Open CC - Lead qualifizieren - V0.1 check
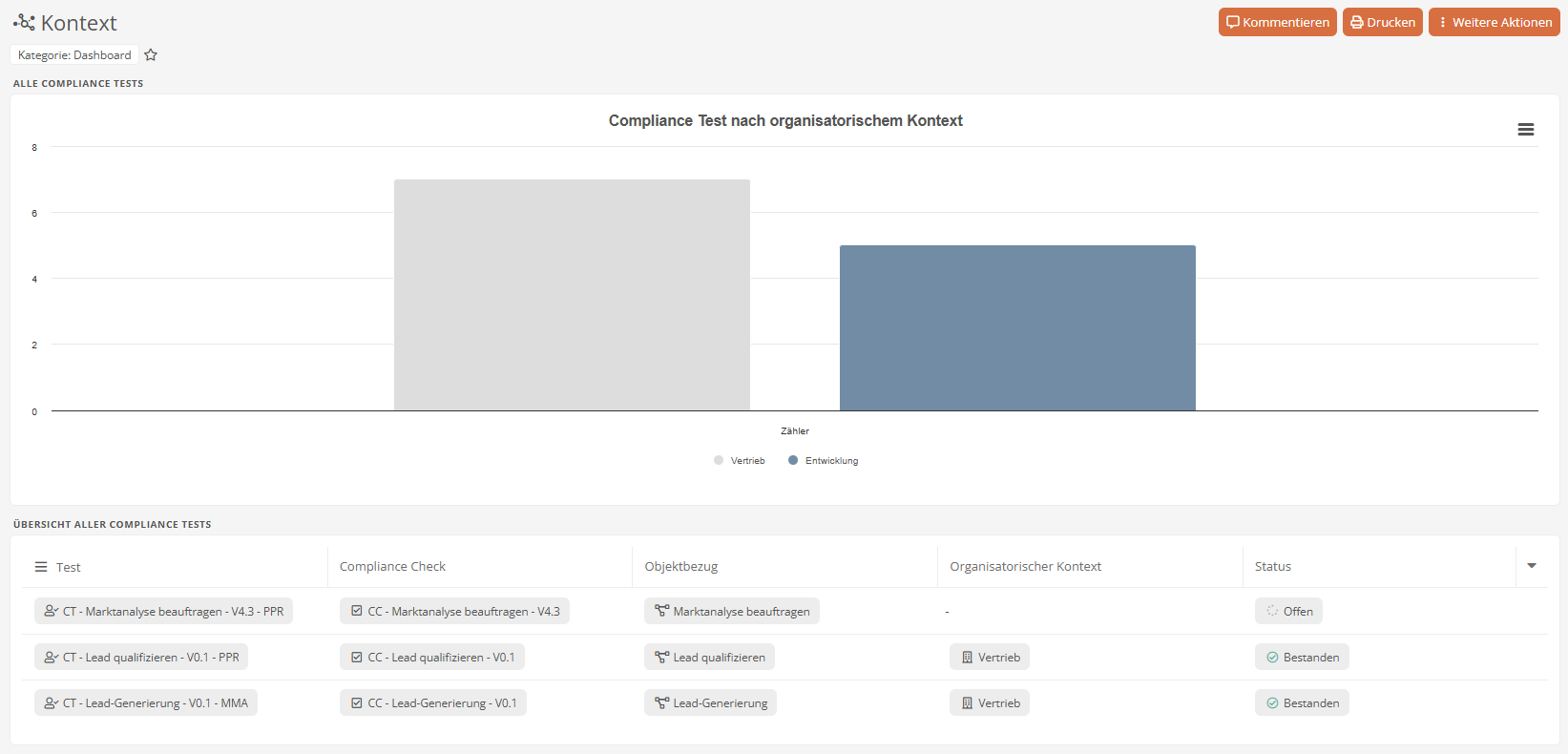The height and width of the screenshot is (754, 1568). [x=432, y=658]
